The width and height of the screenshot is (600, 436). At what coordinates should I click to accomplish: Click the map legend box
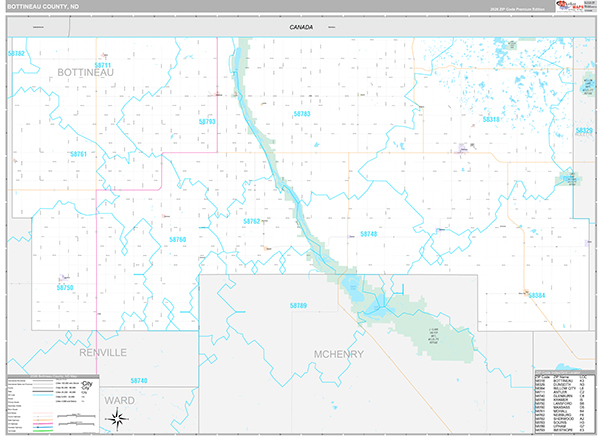[50, 402]
